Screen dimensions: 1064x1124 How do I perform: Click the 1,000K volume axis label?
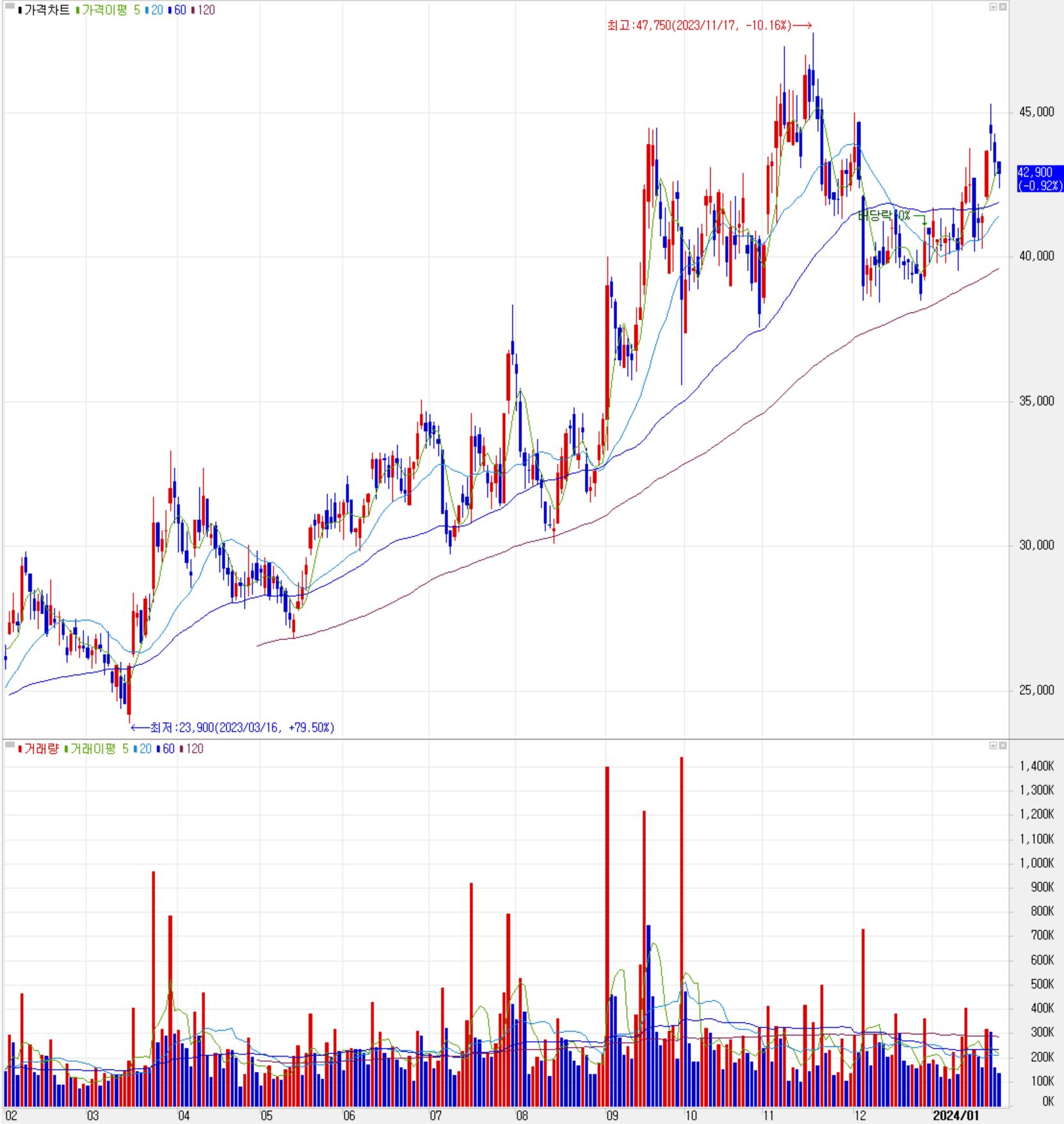(x=1036, y=863)
